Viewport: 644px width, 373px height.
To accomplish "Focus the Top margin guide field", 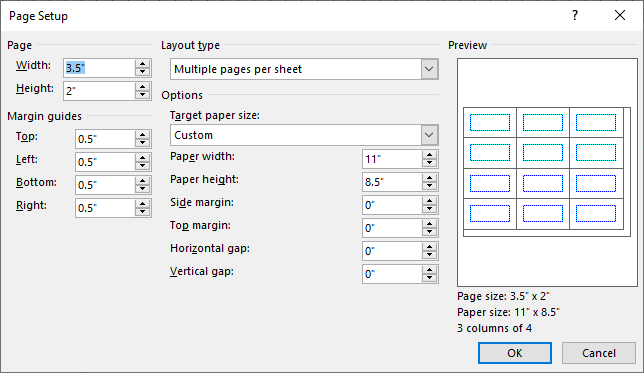I will (x=105, y=139).
